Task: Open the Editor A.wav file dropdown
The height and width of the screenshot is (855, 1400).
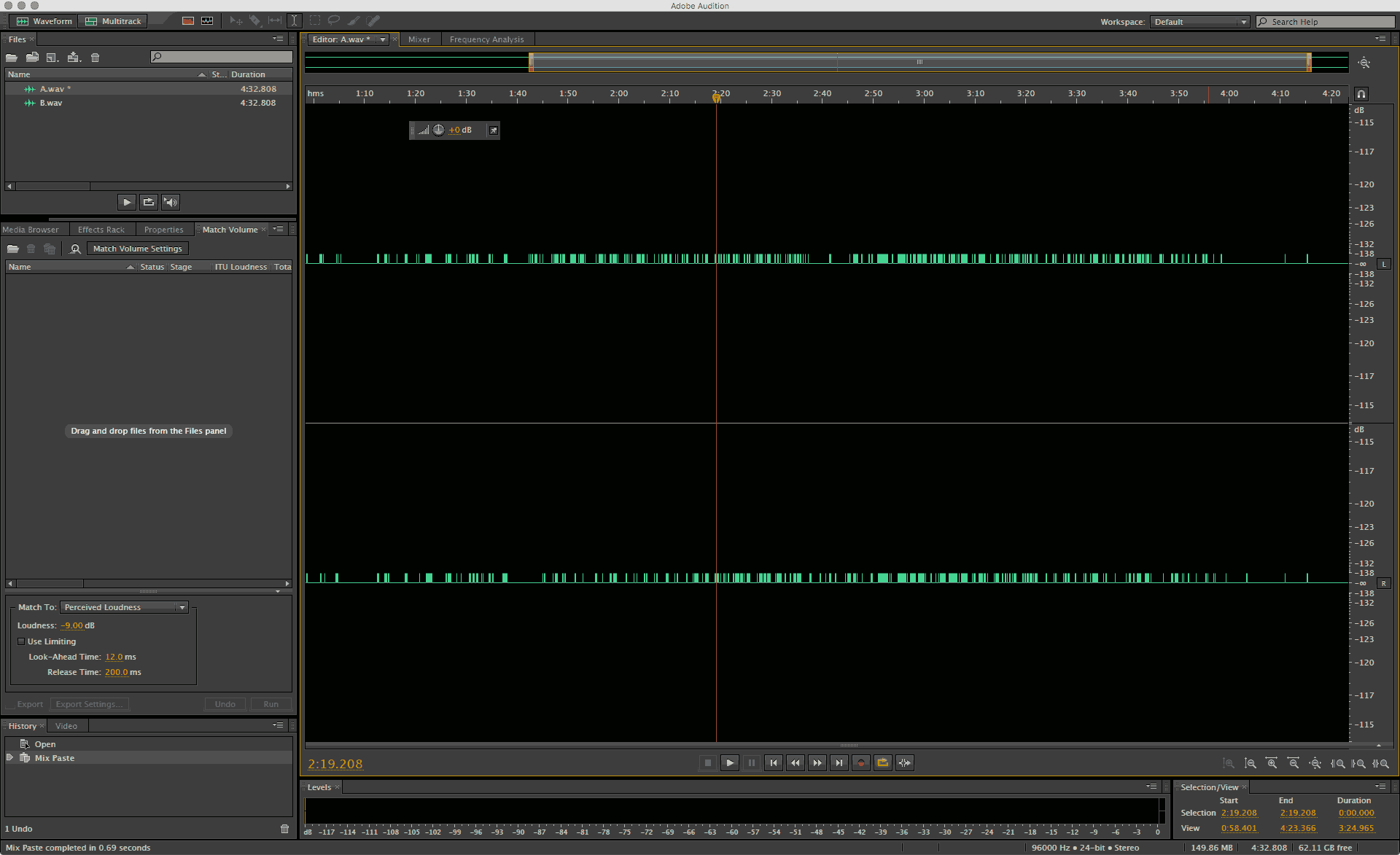Action: tap(383, 39)
